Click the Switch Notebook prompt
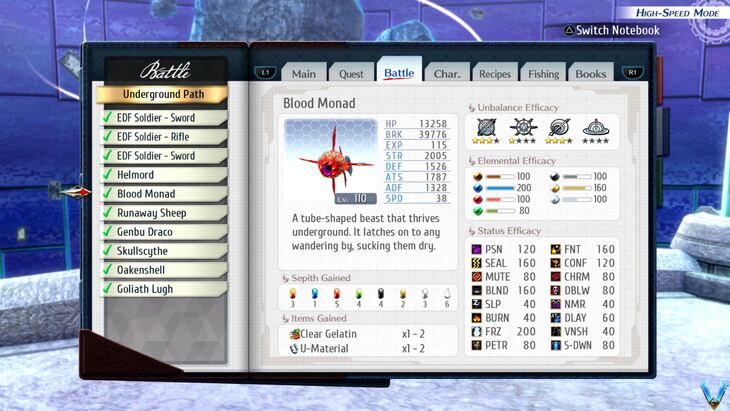The image size is (730, 411). click(x=612, y=30)
